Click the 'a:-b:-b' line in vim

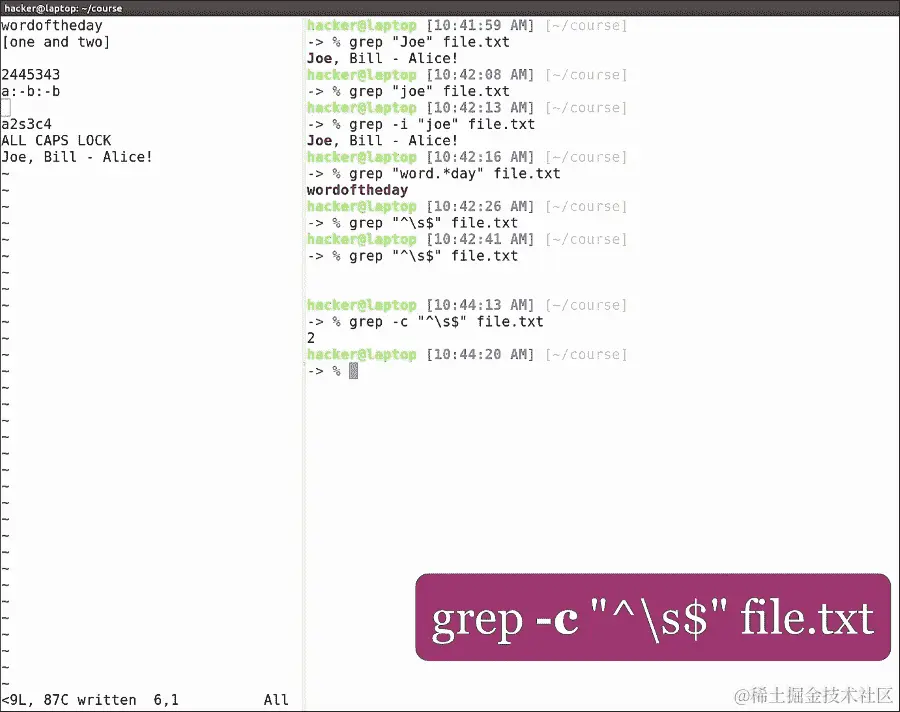click(30, 91)
